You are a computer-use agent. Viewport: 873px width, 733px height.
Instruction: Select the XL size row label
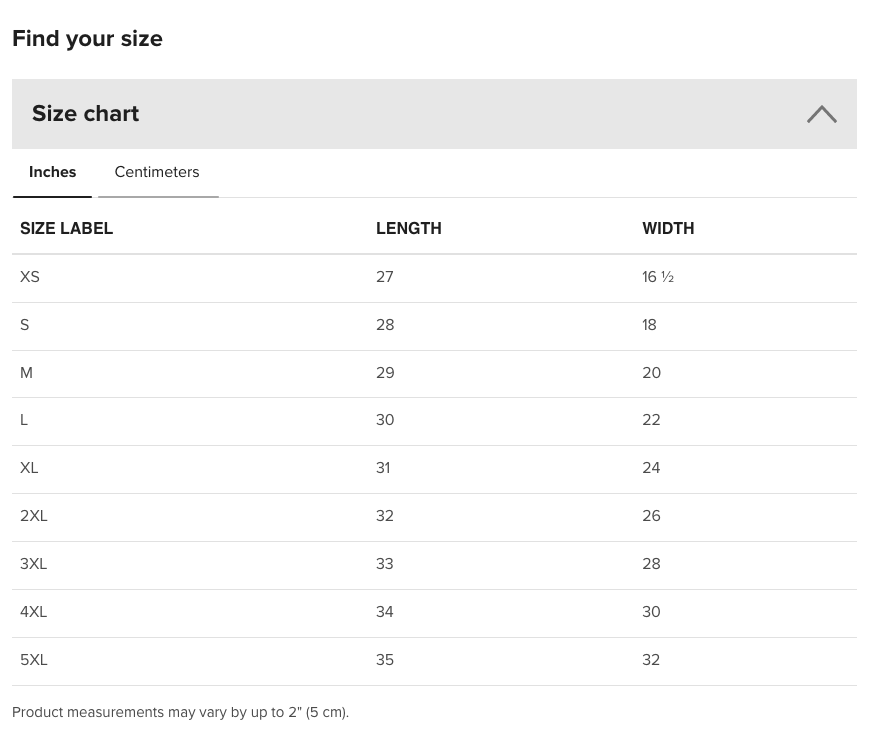click(29, 468)
